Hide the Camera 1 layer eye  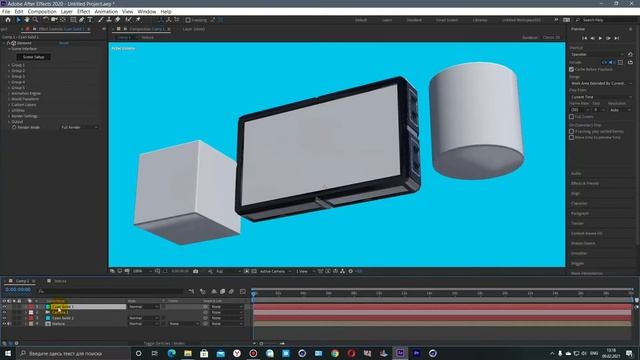pos(4,312)
